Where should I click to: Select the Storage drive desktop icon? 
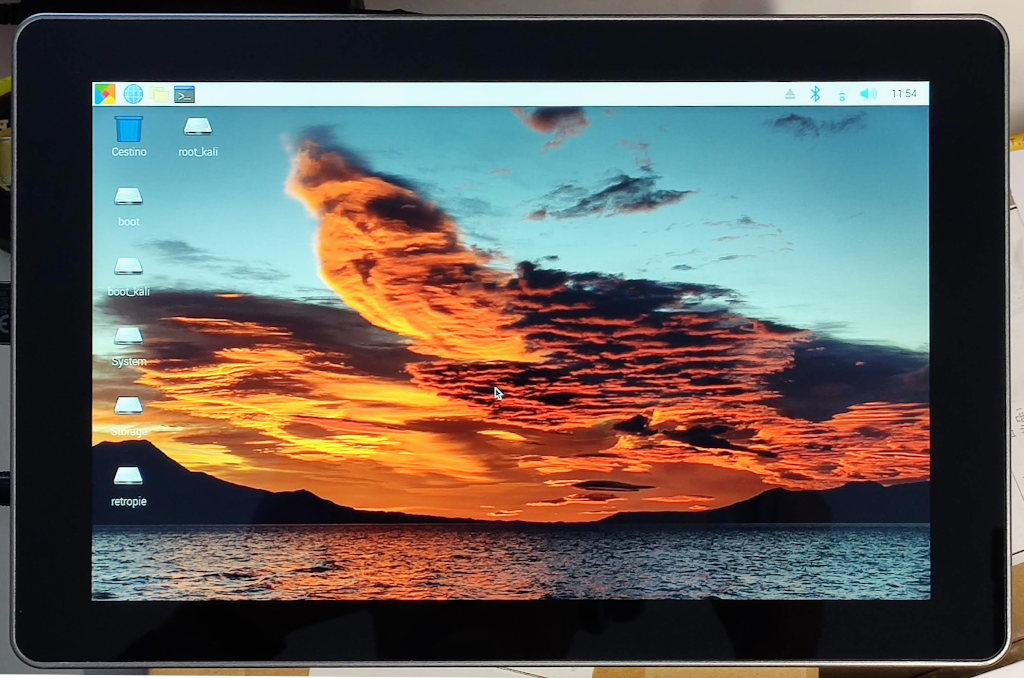(x=129, y=417)
